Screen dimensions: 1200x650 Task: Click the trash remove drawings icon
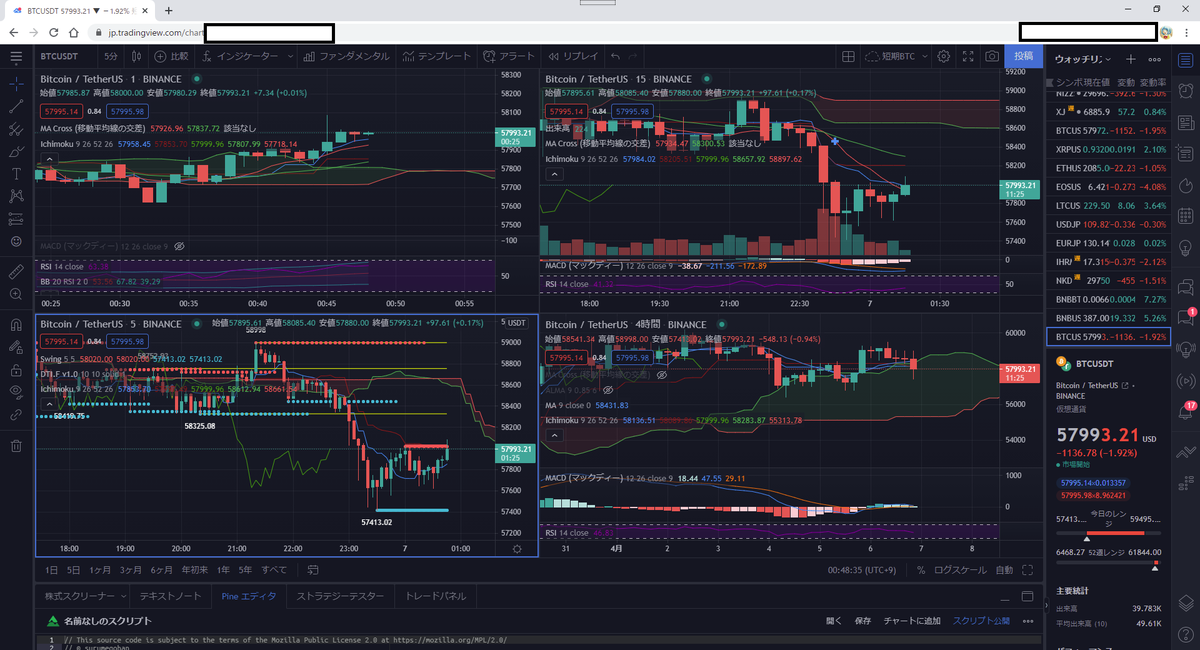tap(15, 446)
